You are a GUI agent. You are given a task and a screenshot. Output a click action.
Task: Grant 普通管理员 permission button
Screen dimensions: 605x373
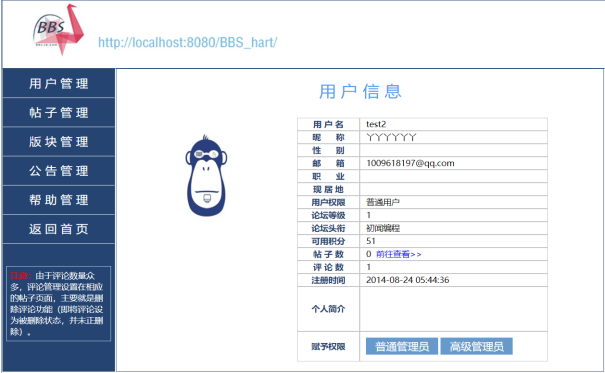(x=402, y=346)
